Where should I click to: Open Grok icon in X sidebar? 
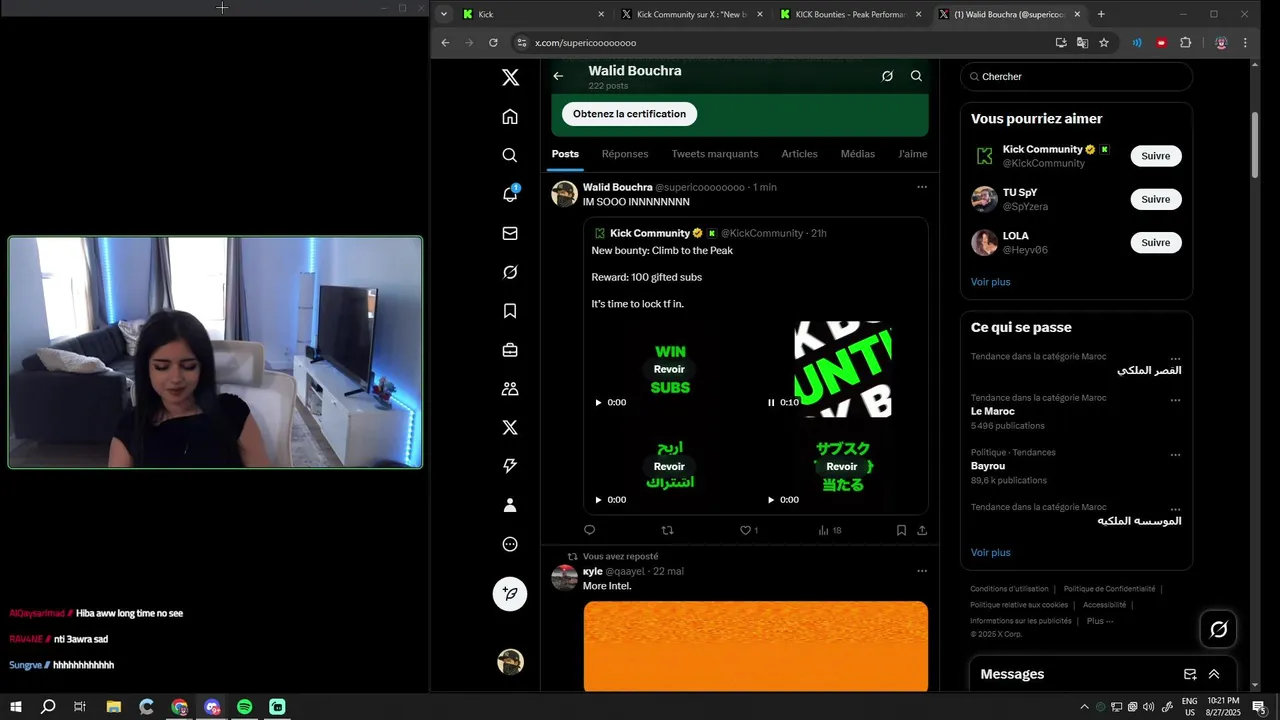point(510,272)
